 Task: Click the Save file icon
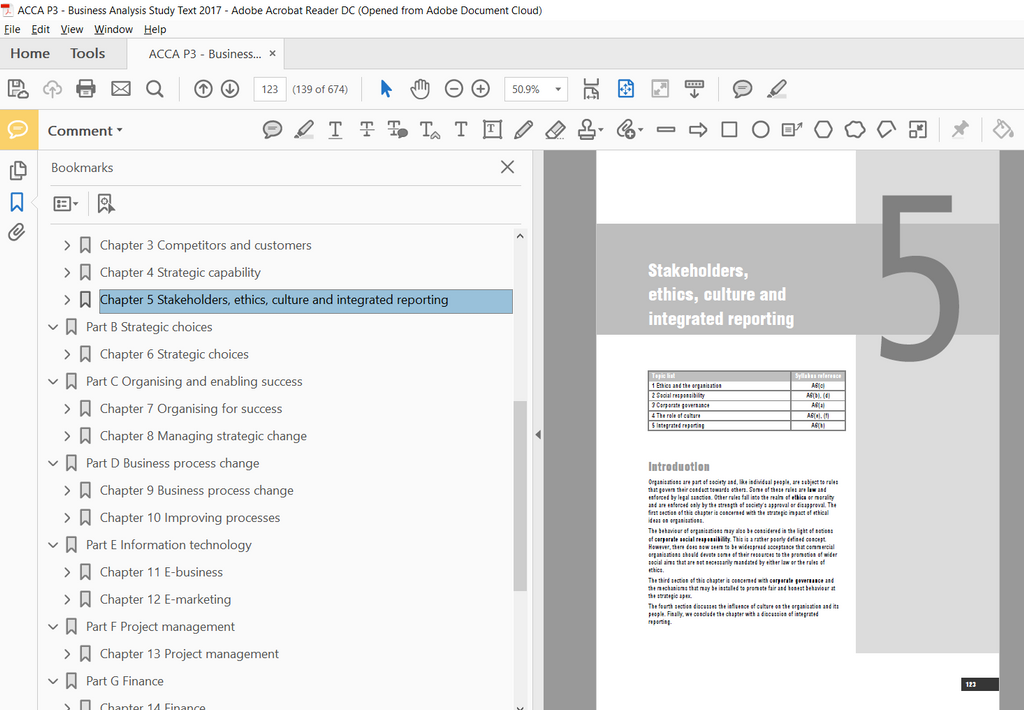18,89
